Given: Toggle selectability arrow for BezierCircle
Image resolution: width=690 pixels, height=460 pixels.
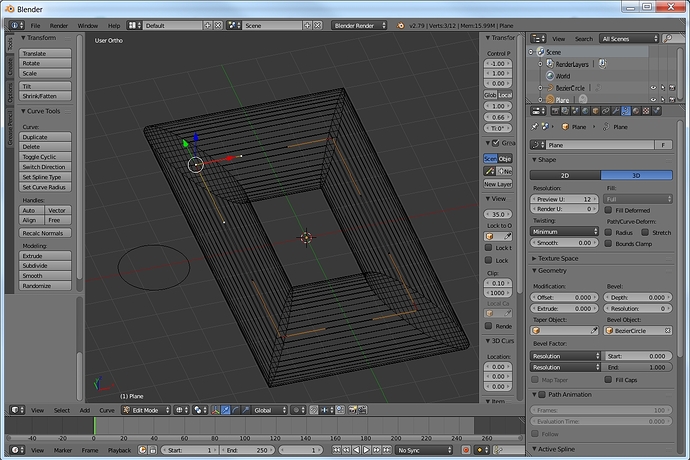Looking at the screenshot, I should 663,88.
